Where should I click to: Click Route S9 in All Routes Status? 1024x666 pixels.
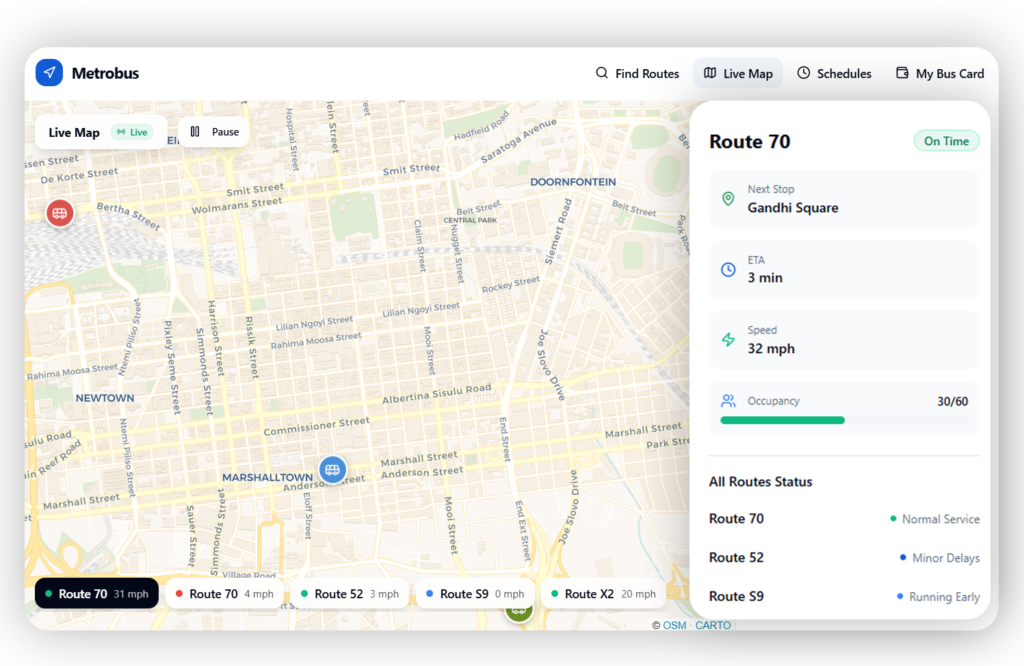click(737, 596)
